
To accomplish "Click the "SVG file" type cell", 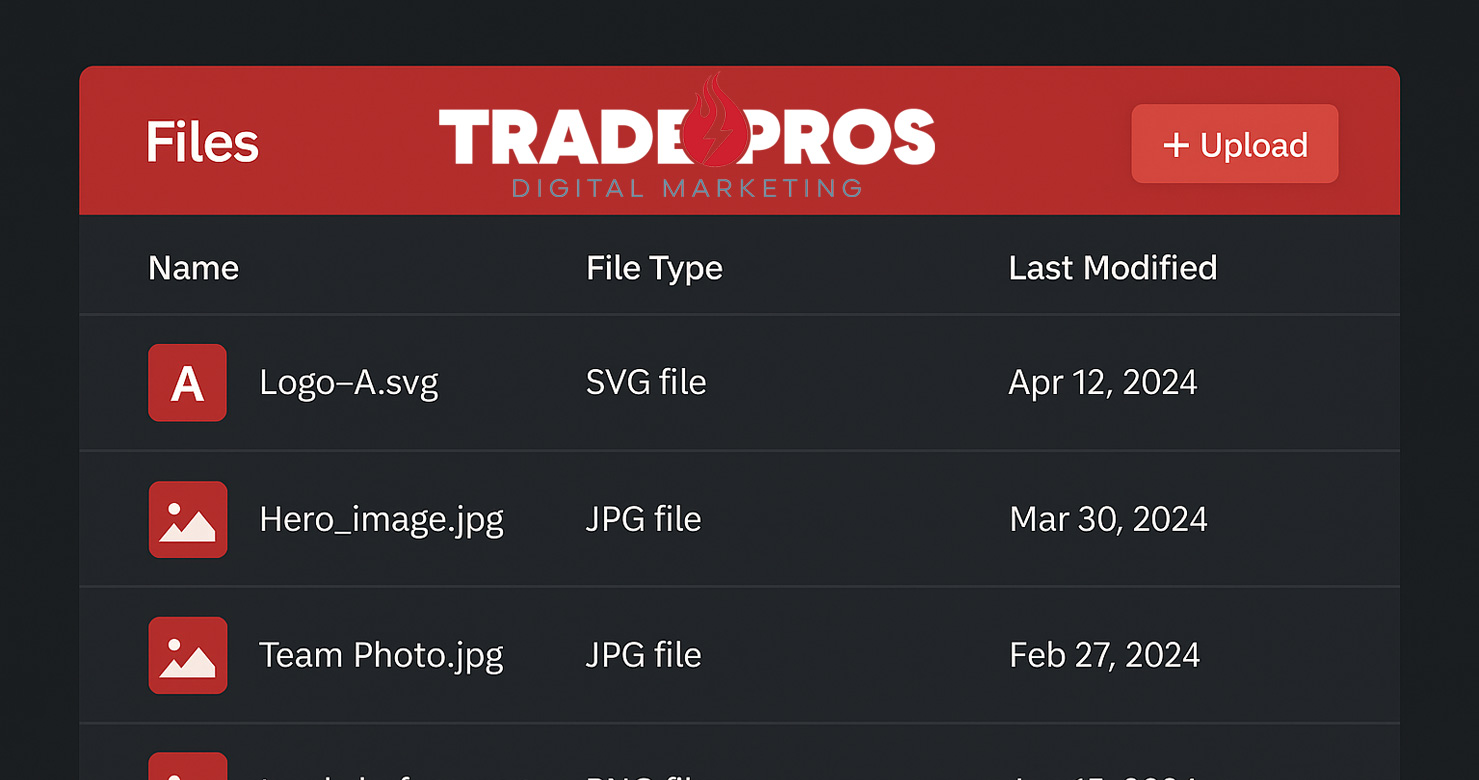I will click(646, 383).
